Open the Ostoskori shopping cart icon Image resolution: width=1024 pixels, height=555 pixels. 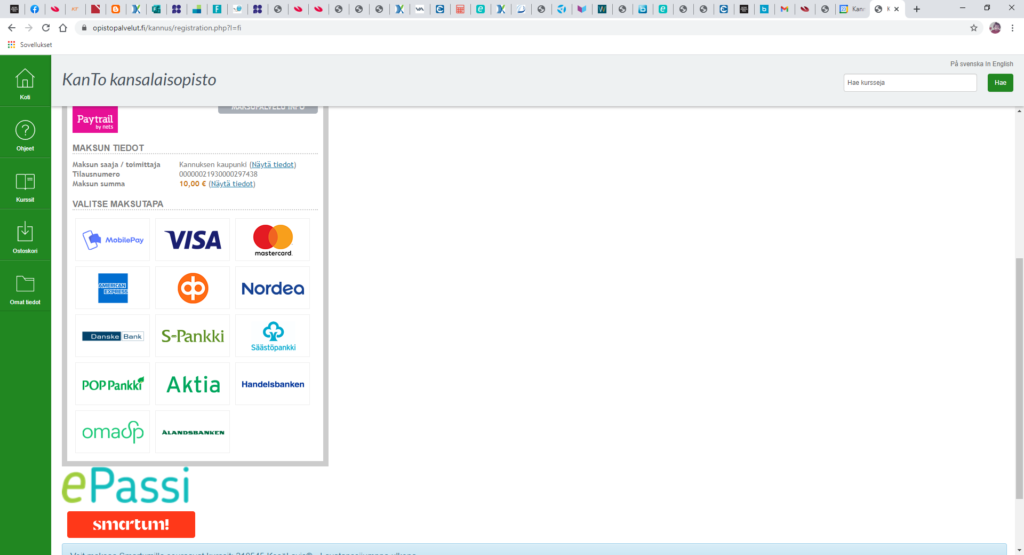click(25, 237)
